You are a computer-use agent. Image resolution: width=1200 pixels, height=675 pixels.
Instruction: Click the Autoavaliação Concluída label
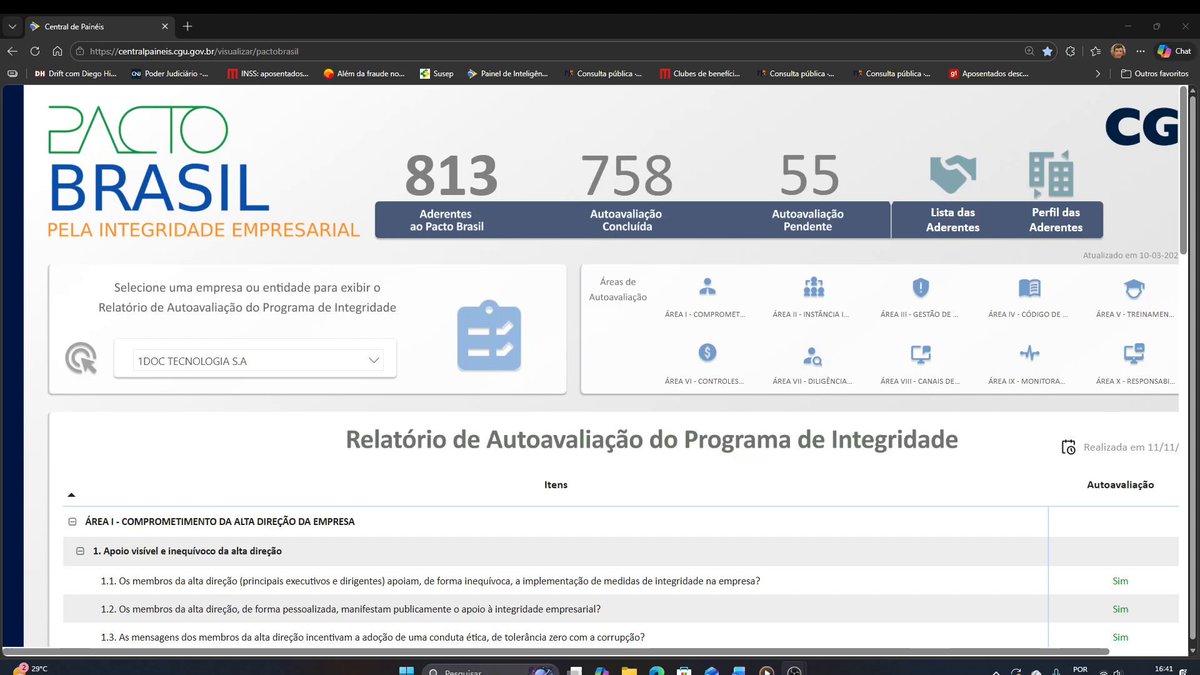point(626,220)
